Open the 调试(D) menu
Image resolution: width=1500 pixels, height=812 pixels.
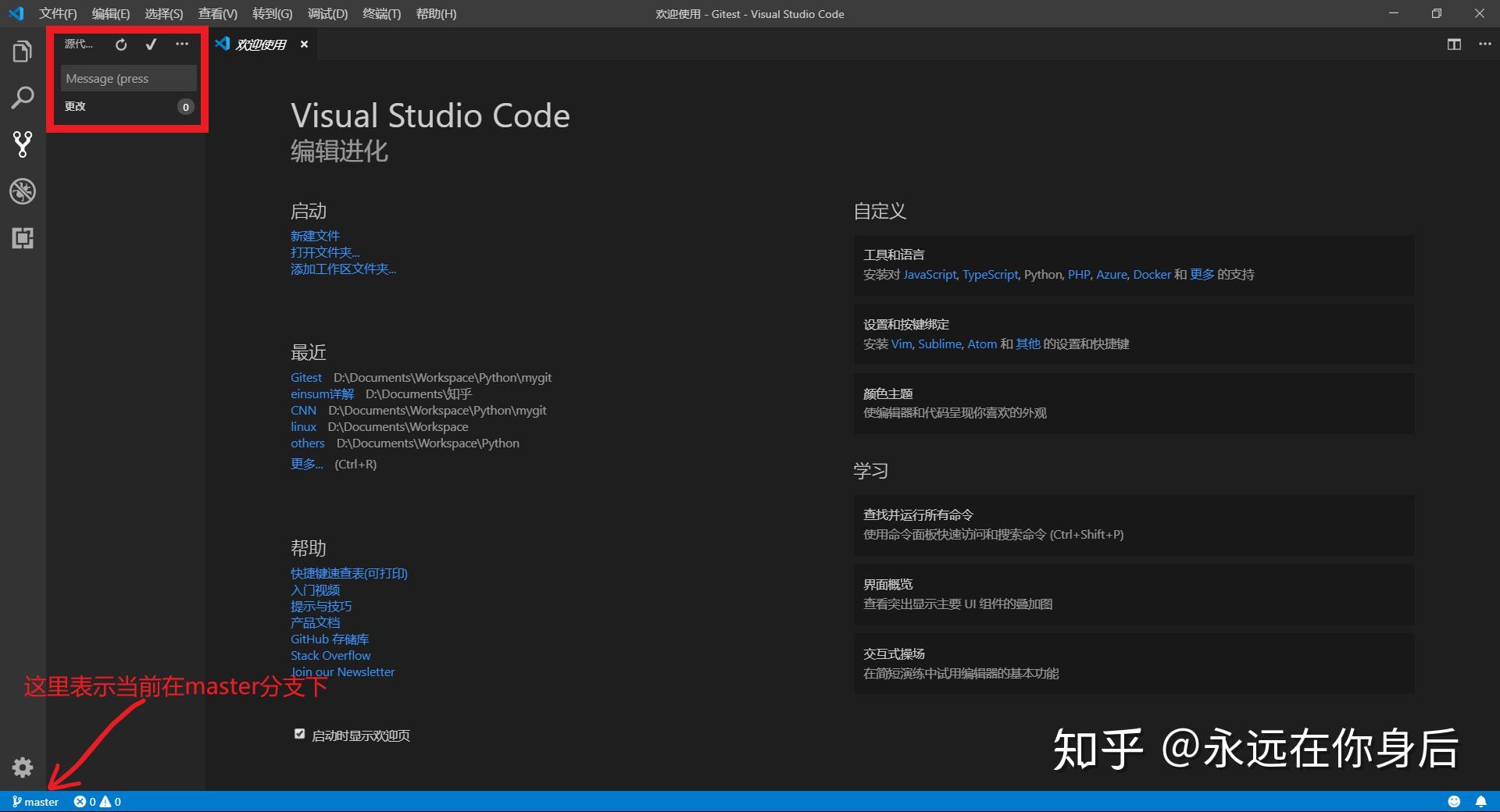pos(327,14)
